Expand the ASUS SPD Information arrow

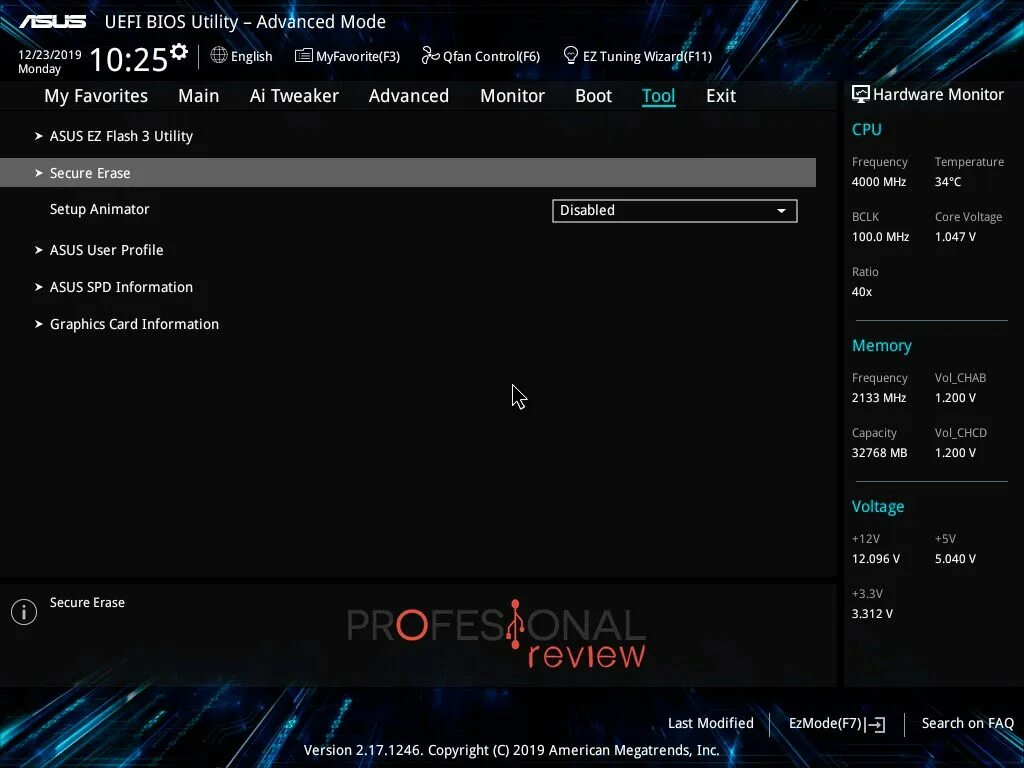tap(39, 287)
